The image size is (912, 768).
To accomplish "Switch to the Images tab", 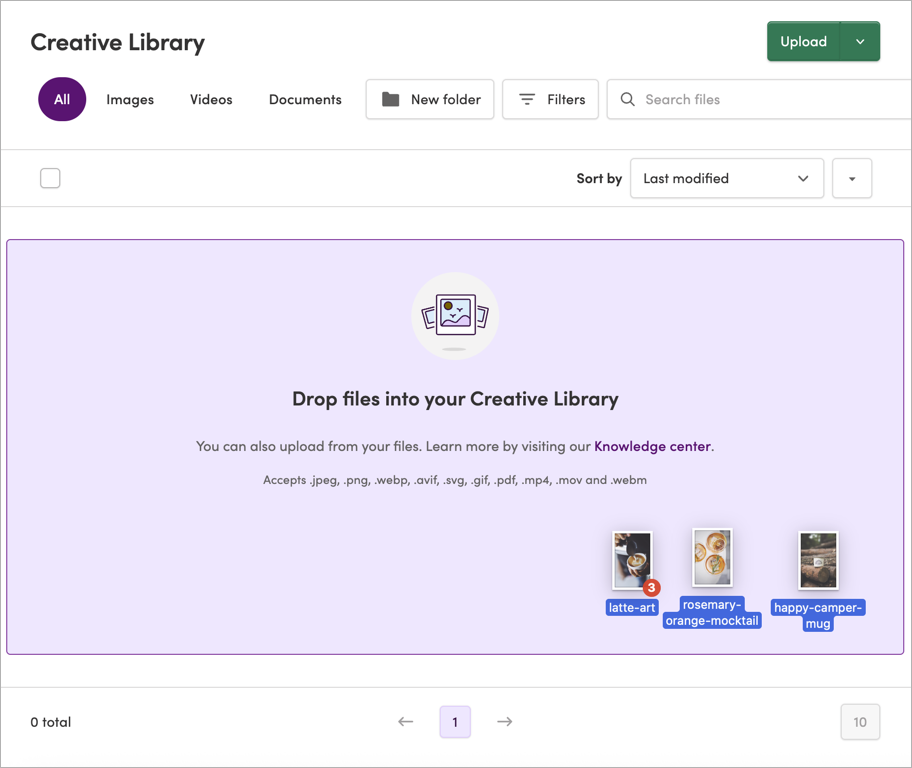I will (130, 99).
